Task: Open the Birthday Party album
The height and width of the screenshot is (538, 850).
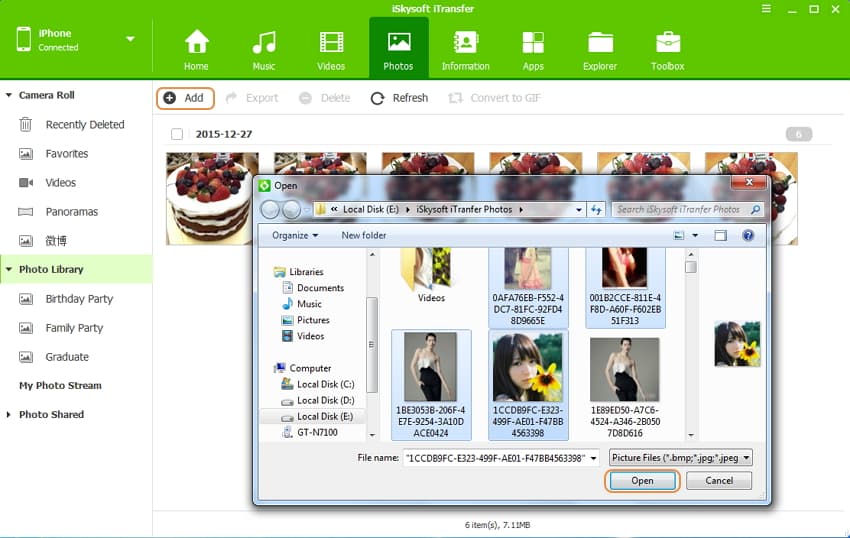Action: coord(79,299)
